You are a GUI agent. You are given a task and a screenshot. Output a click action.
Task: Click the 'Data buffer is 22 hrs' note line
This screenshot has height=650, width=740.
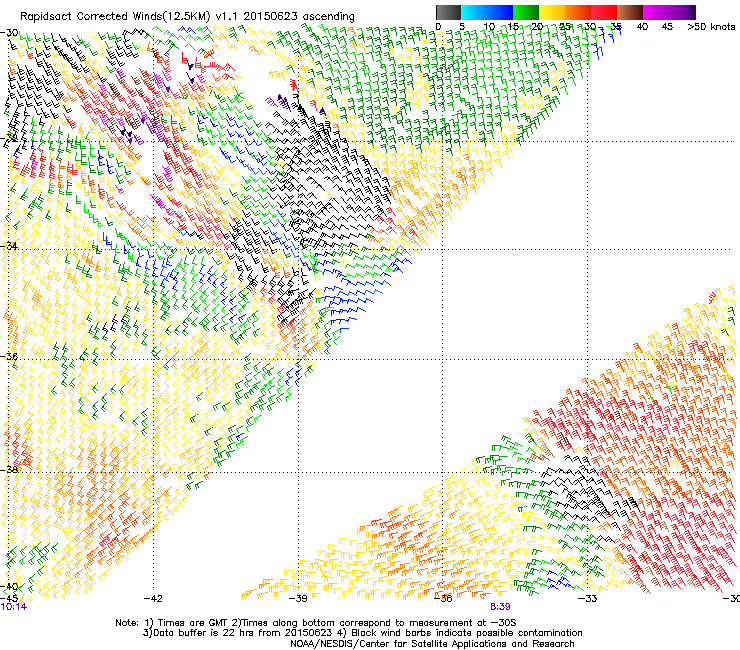(362, 633)
